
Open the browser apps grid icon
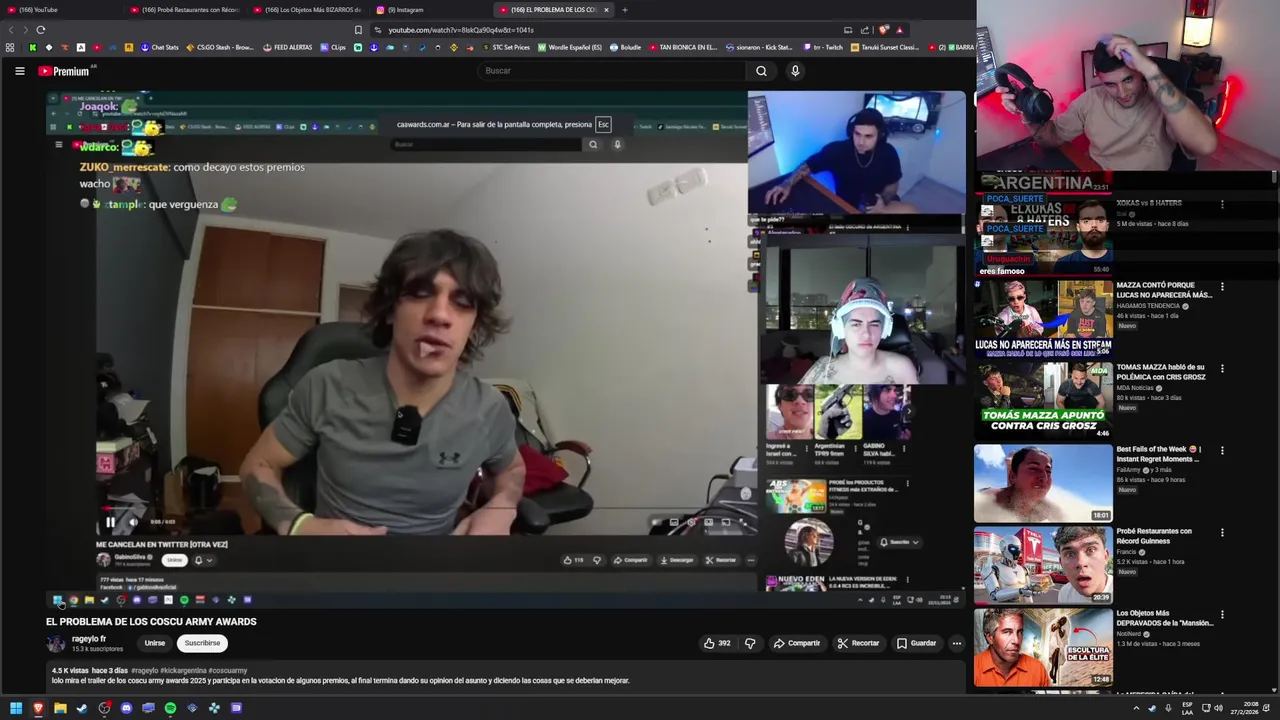pos(10,47)
